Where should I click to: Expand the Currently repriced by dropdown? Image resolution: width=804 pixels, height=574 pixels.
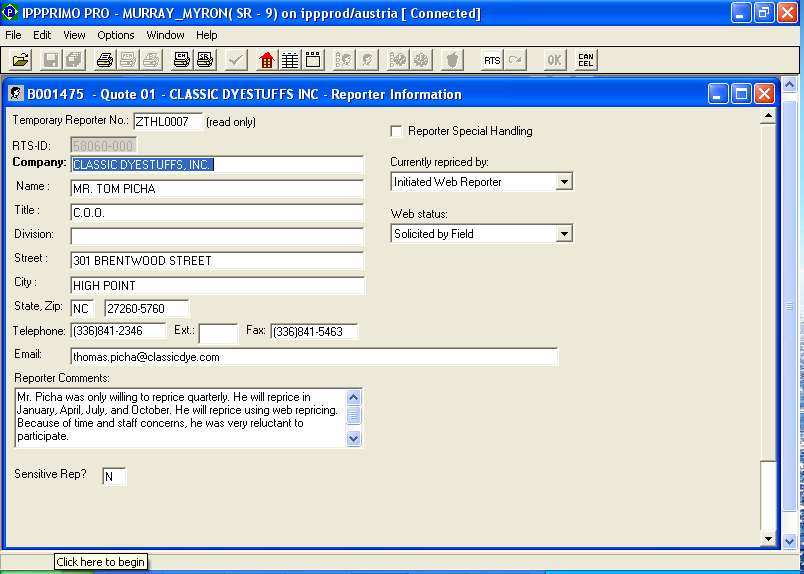tap(564, 182)
